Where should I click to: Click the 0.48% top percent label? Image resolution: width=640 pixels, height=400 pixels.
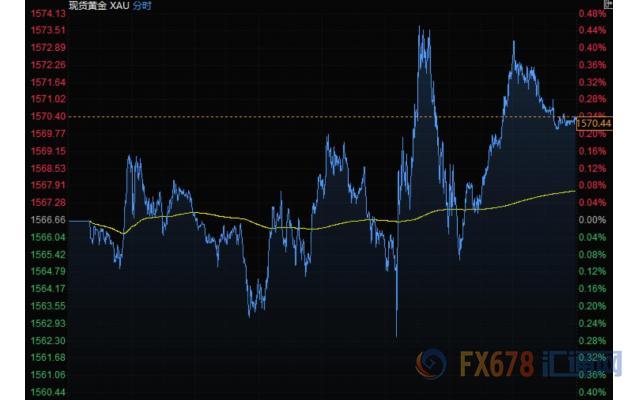tap(593, 14)
